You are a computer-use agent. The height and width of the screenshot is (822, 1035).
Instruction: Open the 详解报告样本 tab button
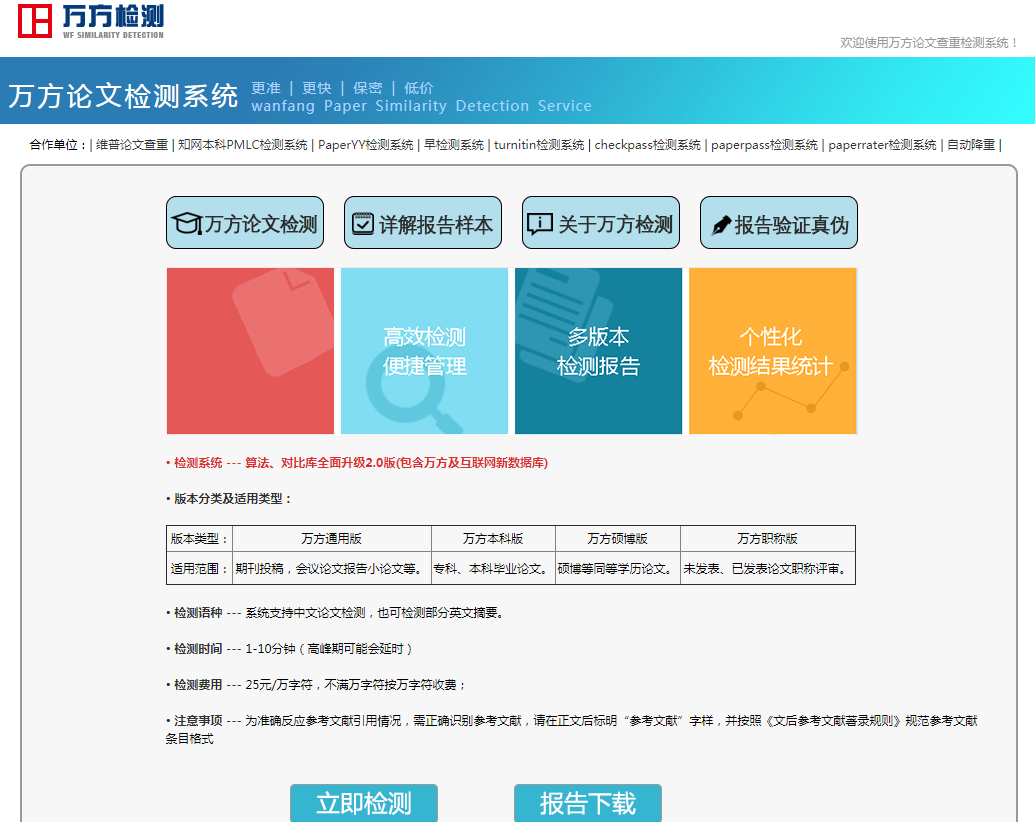click(422, 223)
